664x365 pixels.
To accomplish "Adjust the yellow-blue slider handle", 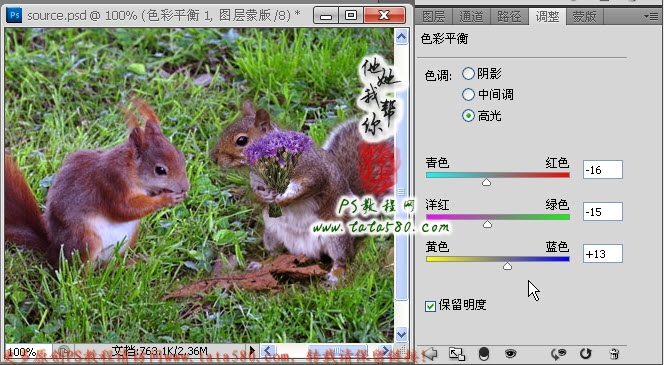I will [507, 266].
